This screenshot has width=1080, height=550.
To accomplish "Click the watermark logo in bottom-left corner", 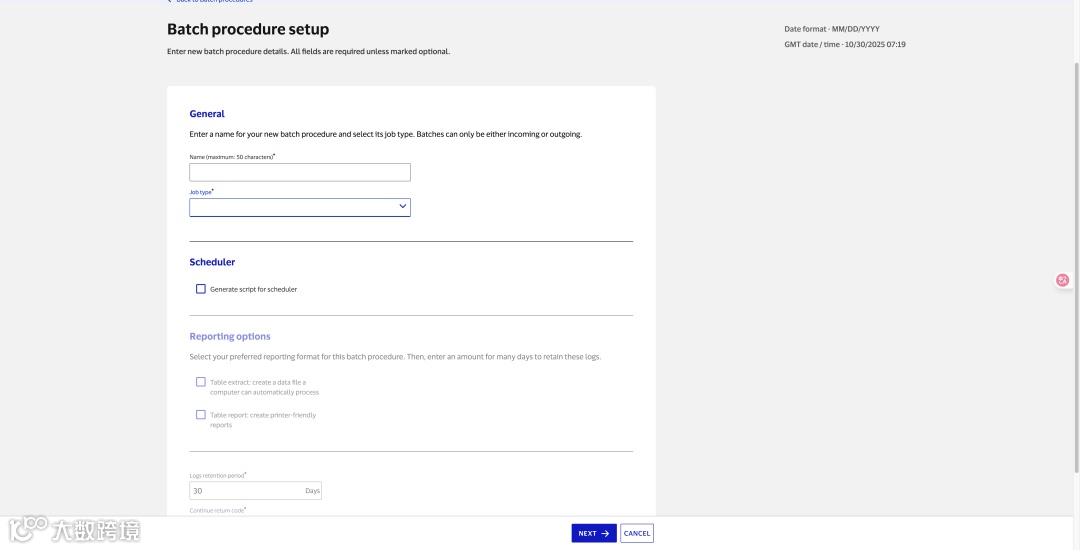I will pos(75,529).
